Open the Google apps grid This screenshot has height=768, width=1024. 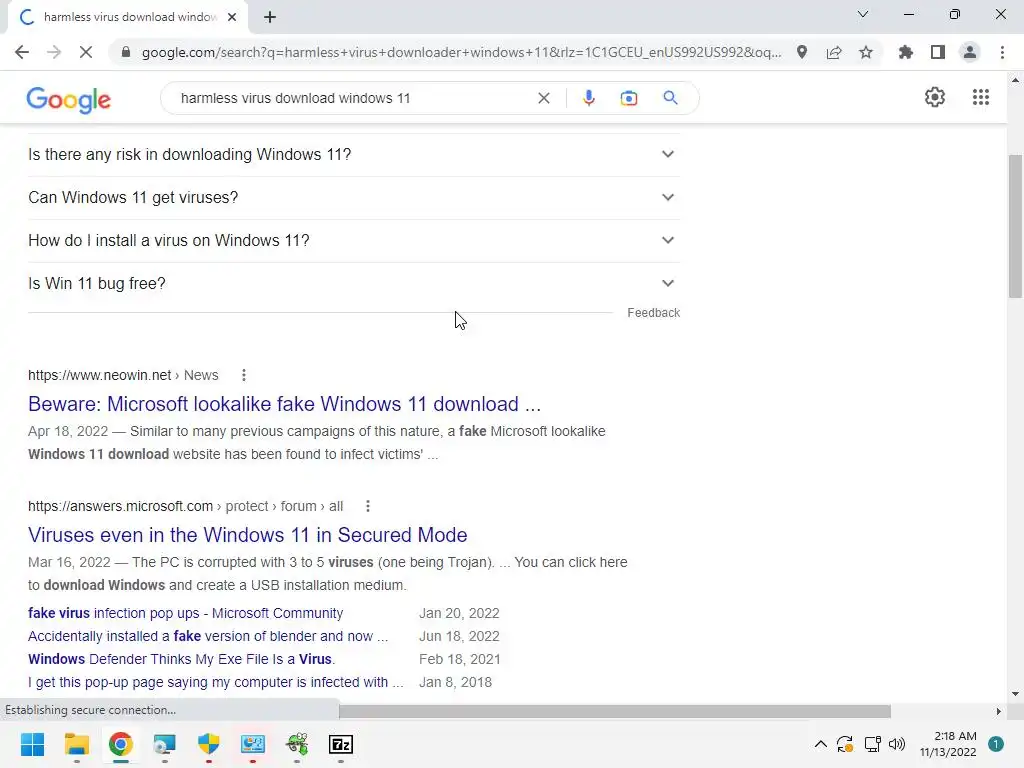tap(980, 97)
